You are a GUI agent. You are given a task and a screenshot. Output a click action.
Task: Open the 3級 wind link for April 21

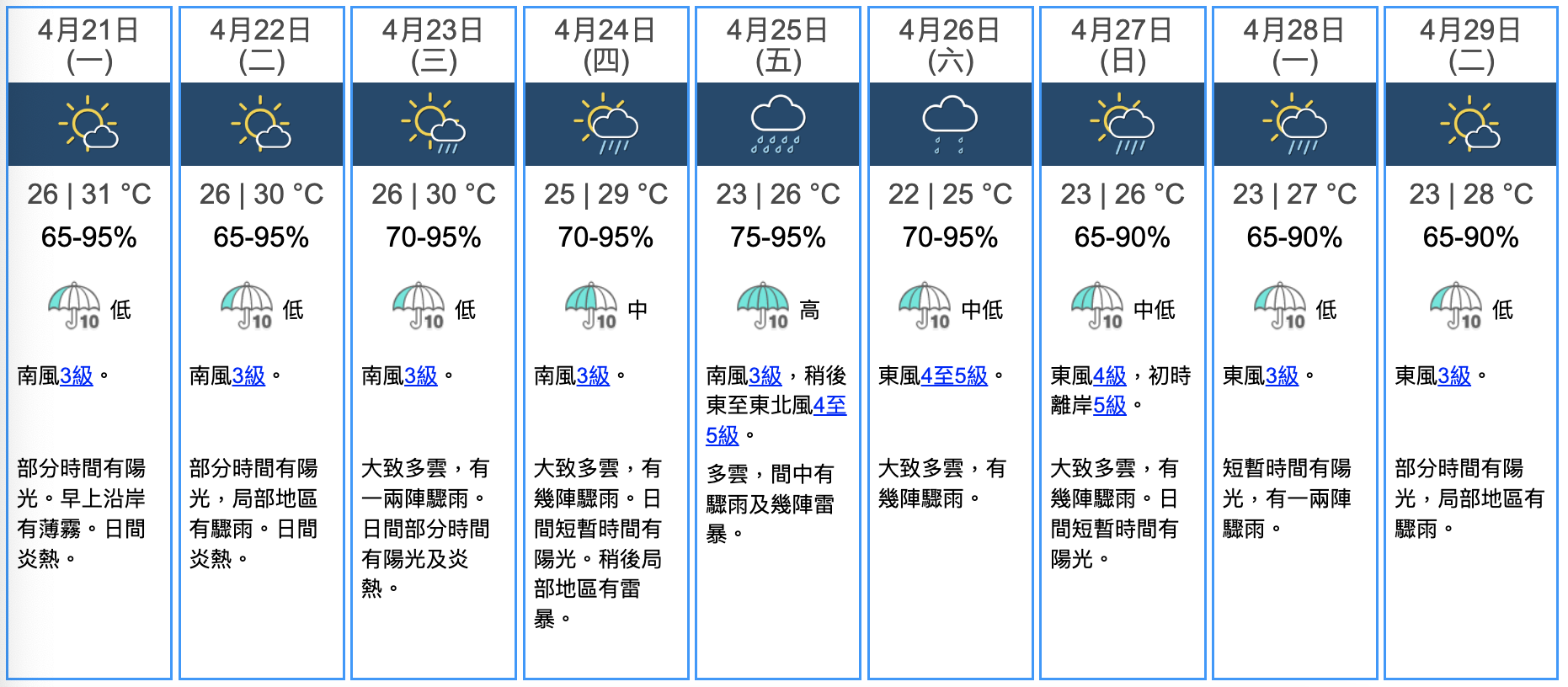point(77,375)
